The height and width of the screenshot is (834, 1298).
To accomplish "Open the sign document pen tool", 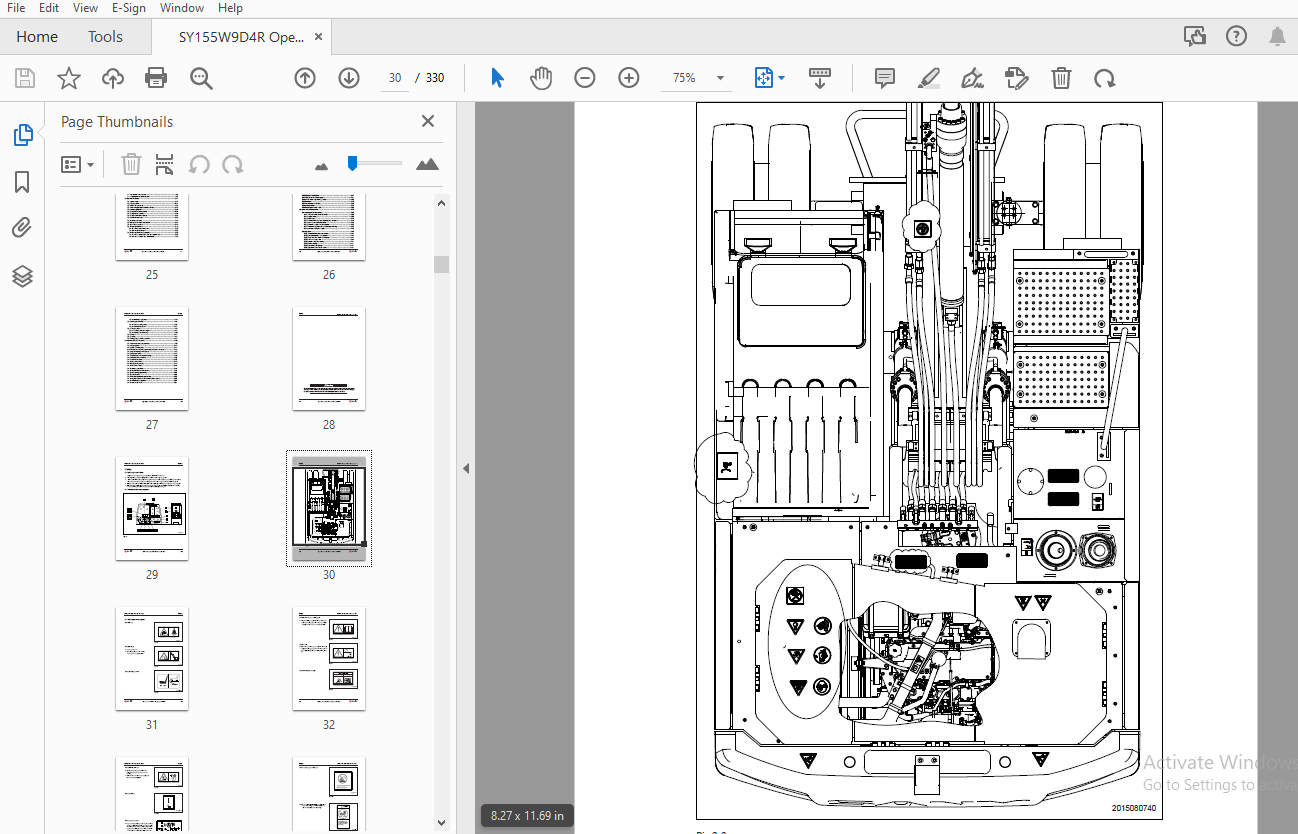I will click(x=972, y=78).
